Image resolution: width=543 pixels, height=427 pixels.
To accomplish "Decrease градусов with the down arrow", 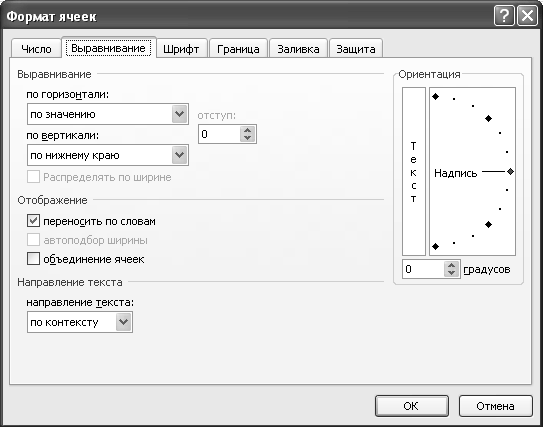I will point(451,273).
